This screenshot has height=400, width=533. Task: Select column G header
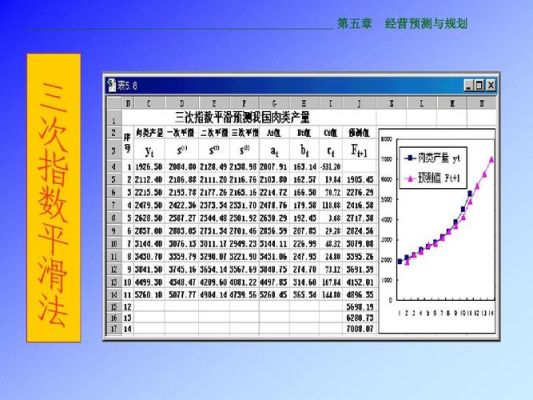pos(274,103)
